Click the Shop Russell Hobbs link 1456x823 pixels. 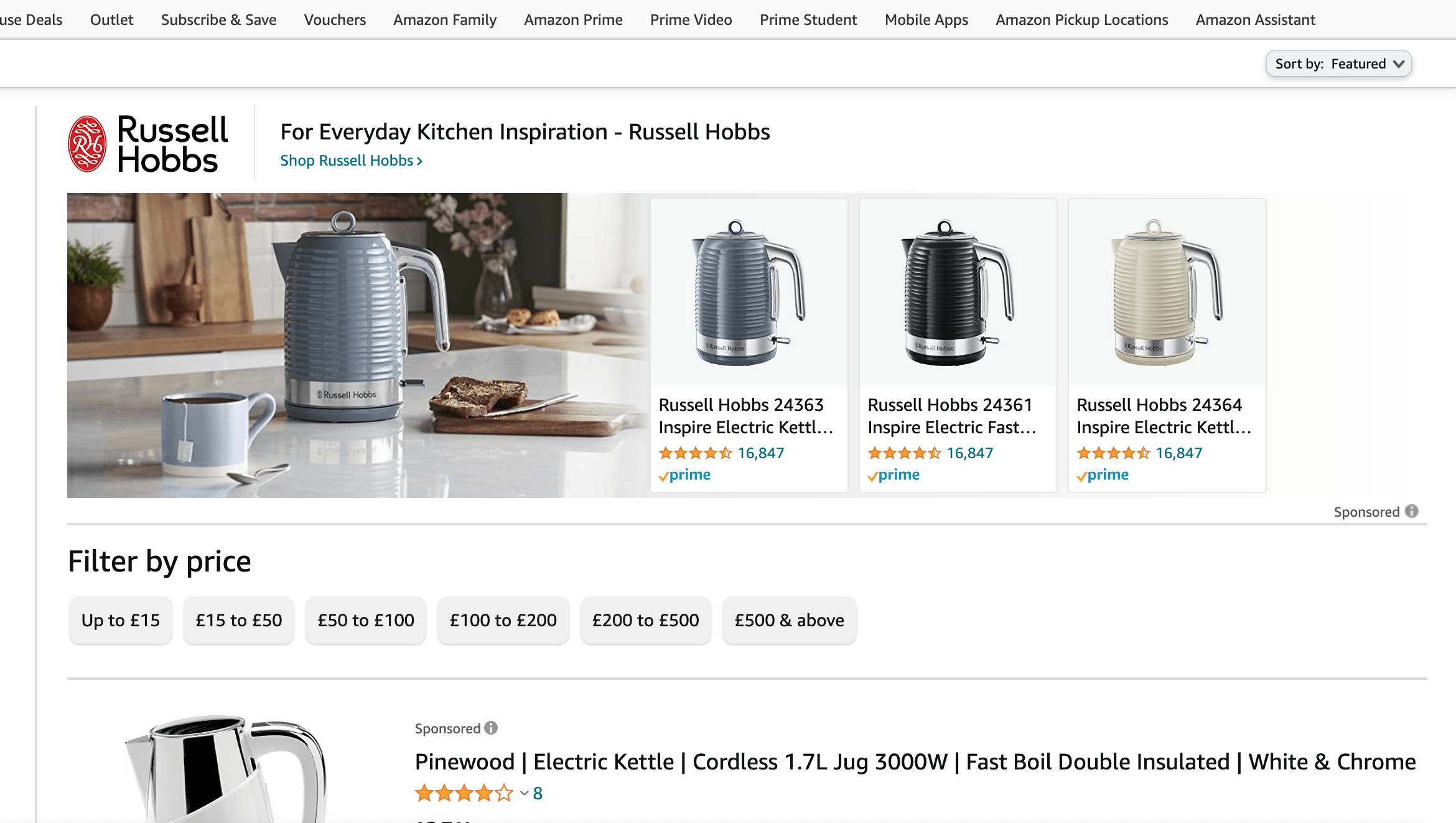click(x=352, y=160)
